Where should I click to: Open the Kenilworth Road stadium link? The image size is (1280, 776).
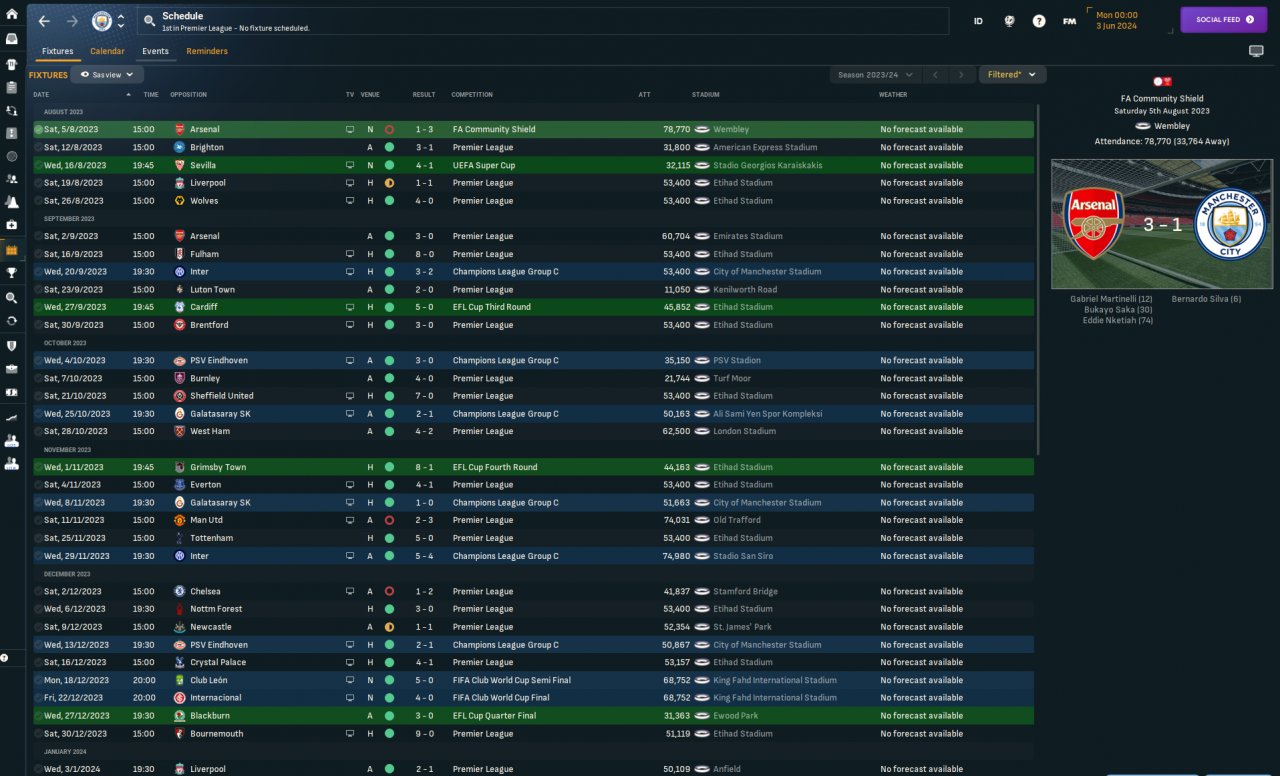745,290
